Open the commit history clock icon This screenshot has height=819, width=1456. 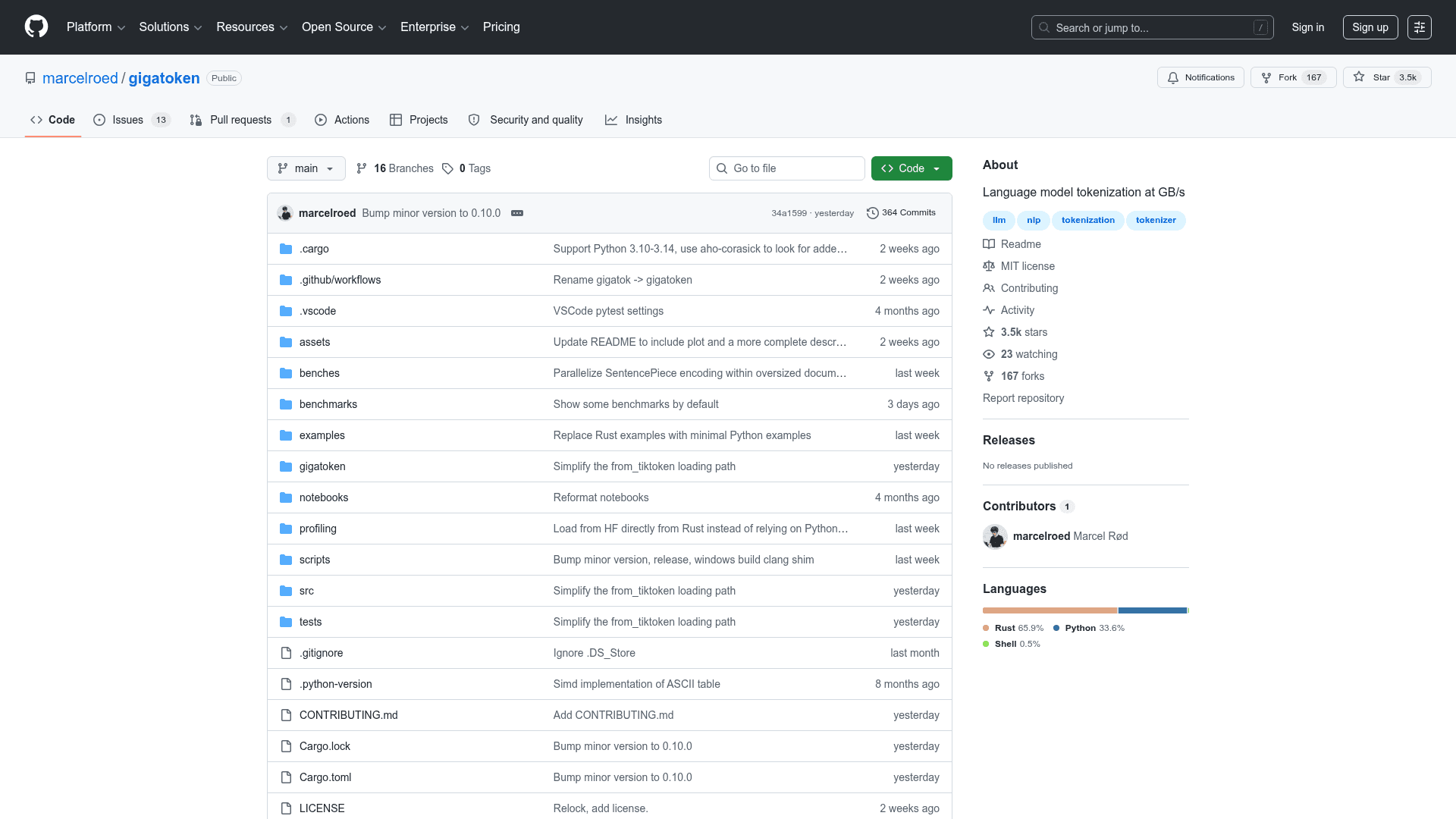coord(872,213)
